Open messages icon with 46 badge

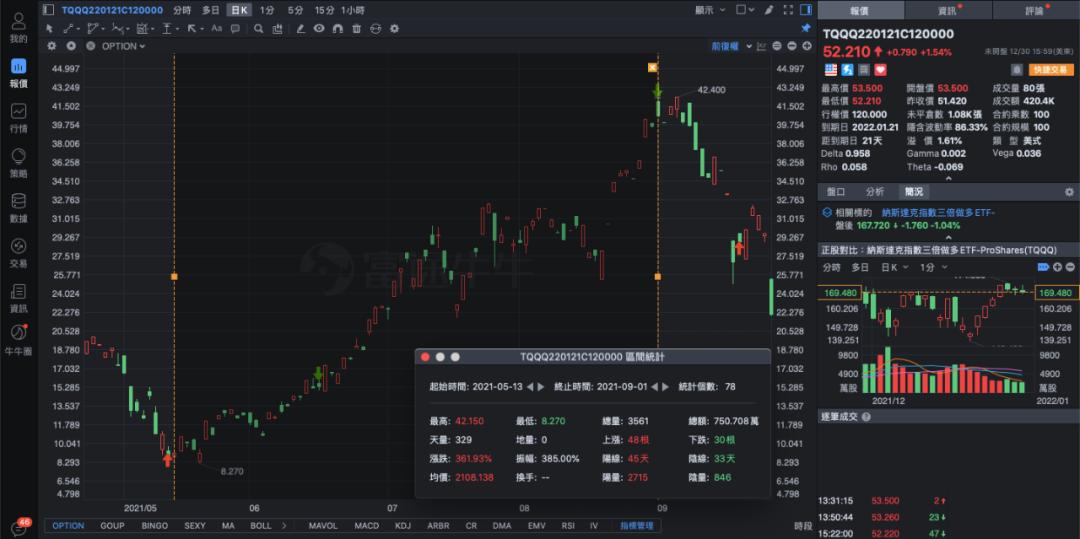click(20, 528)
